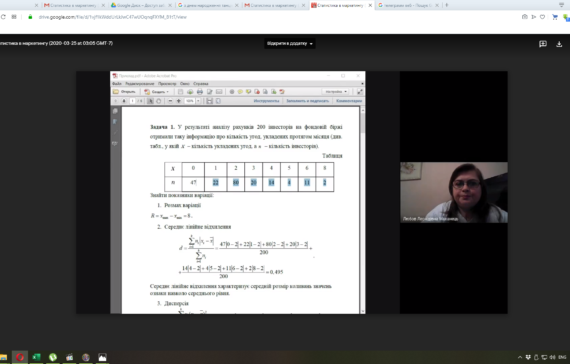Click the add comment icon in Drive header
Screen dimensions: 570x364
543,44
